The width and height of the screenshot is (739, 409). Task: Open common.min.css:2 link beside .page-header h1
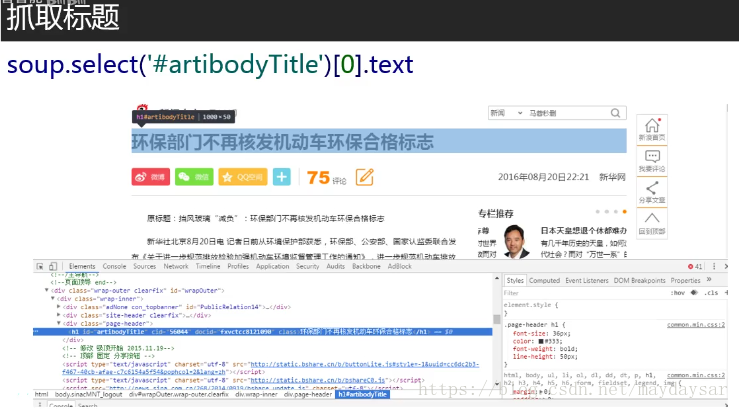(696, 325)
